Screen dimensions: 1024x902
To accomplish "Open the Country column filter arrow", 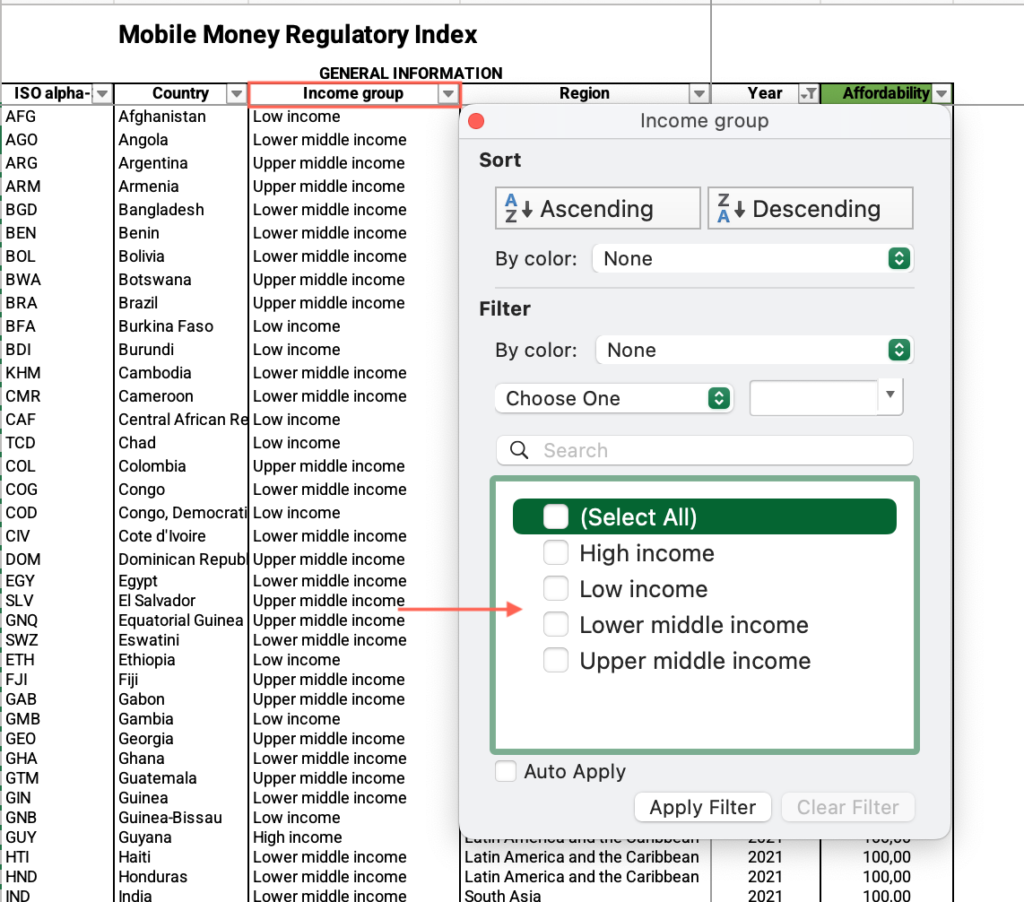I will pyautogui.click(x=236, y=94).
